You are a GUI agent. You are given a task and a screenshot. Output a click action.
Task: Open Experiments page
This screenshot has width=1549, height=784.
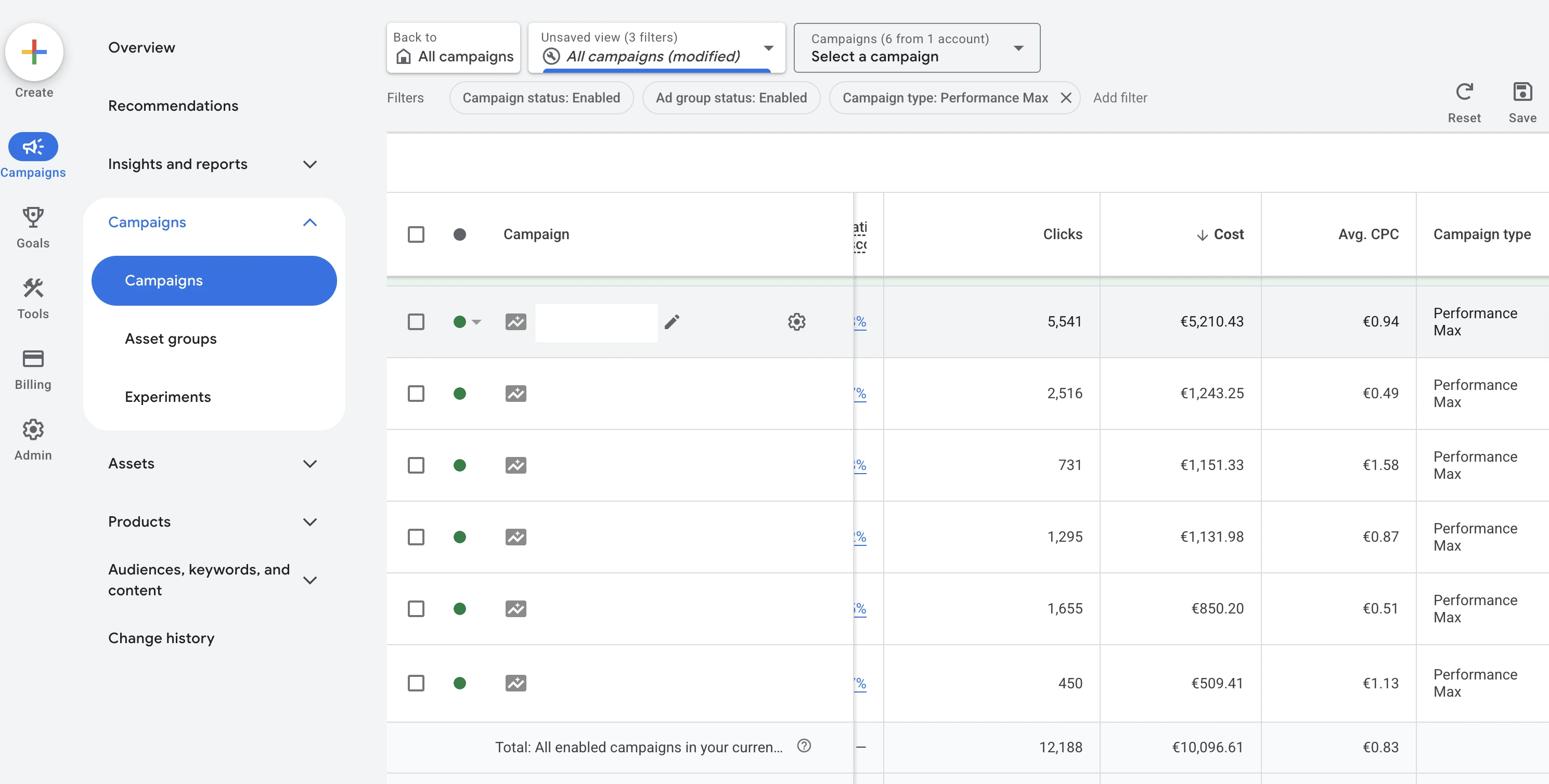coord(168,397)
